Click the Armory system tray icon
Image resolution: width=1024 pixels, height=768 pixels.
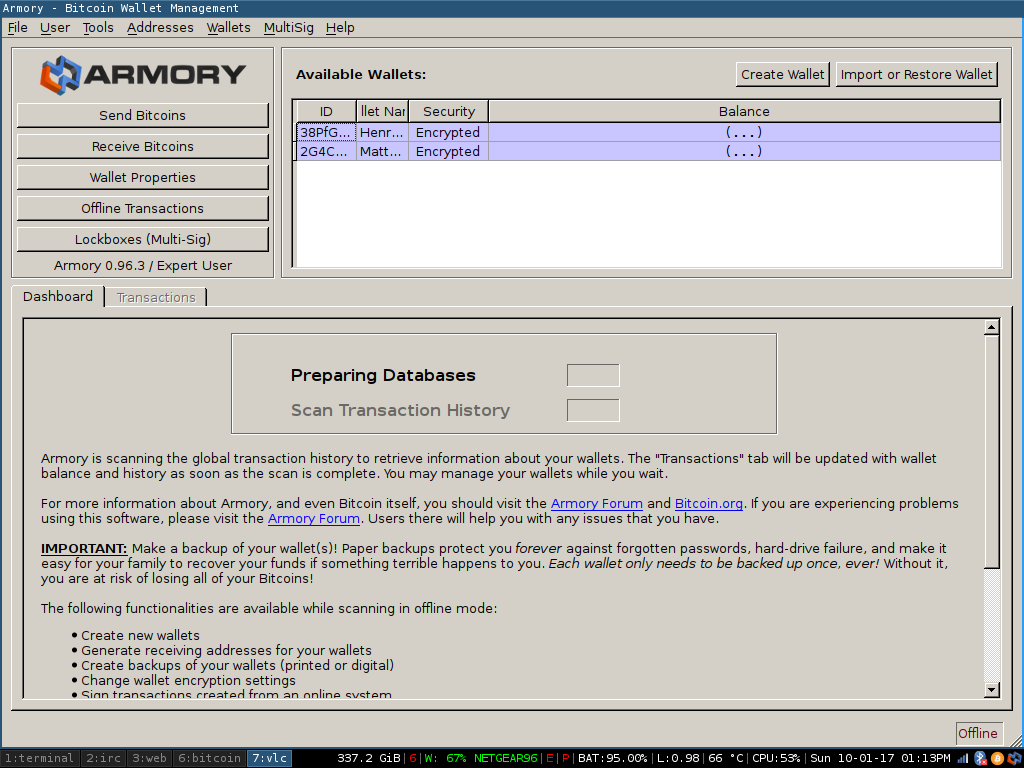1014,758
